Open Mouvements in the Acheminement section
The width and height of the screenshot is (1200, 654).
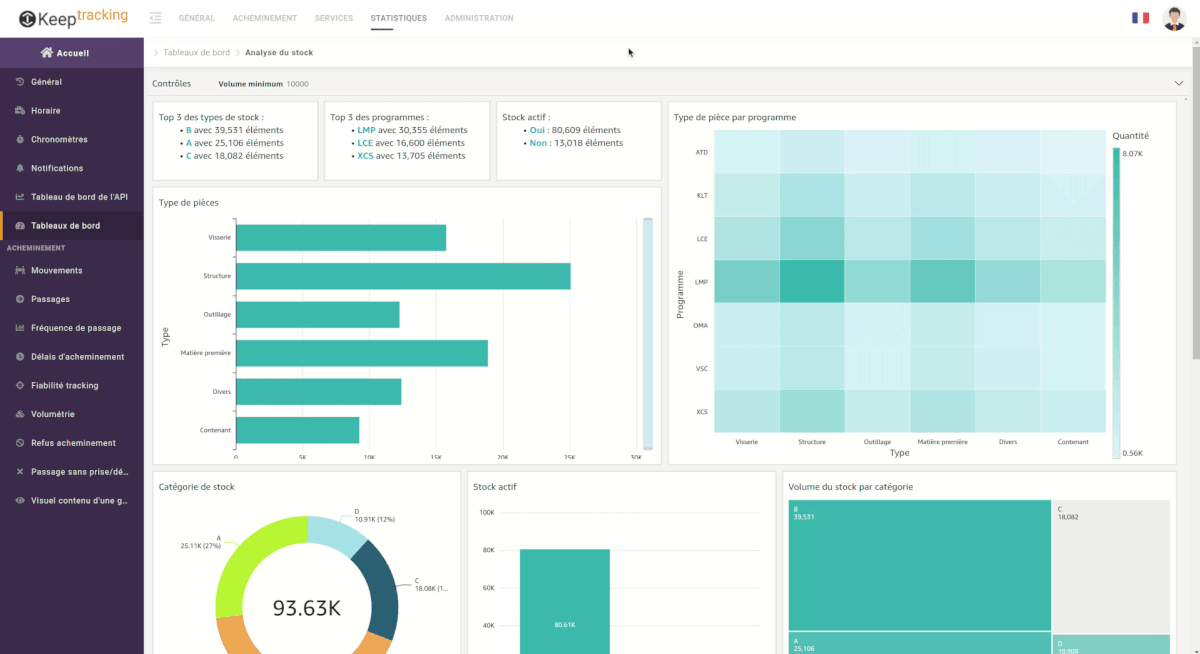22,270
